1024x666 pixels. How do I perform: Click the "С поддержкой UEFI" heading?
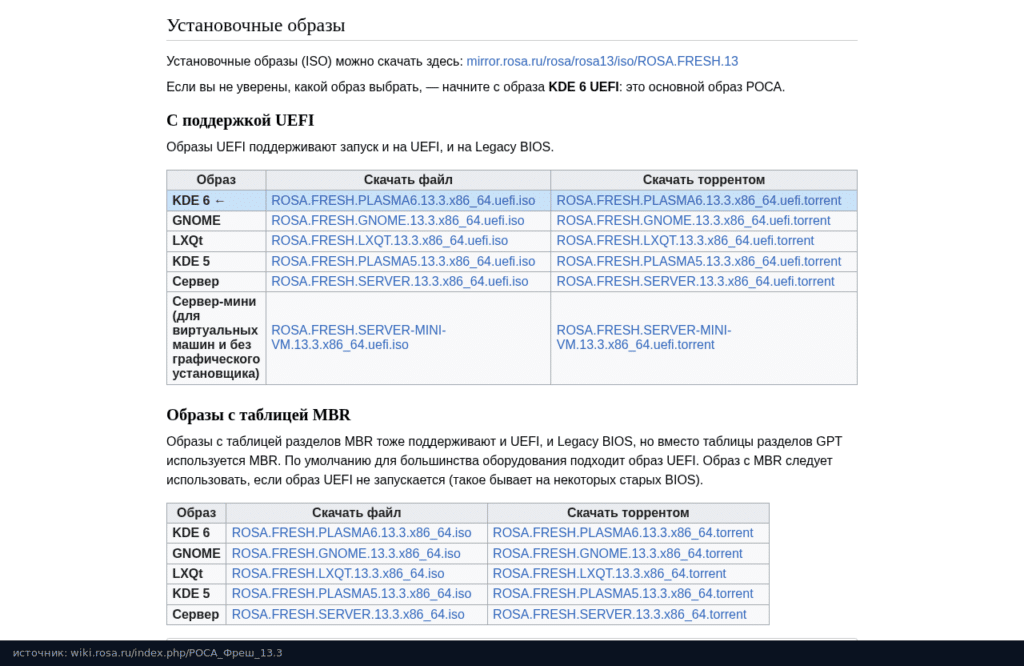240,121
